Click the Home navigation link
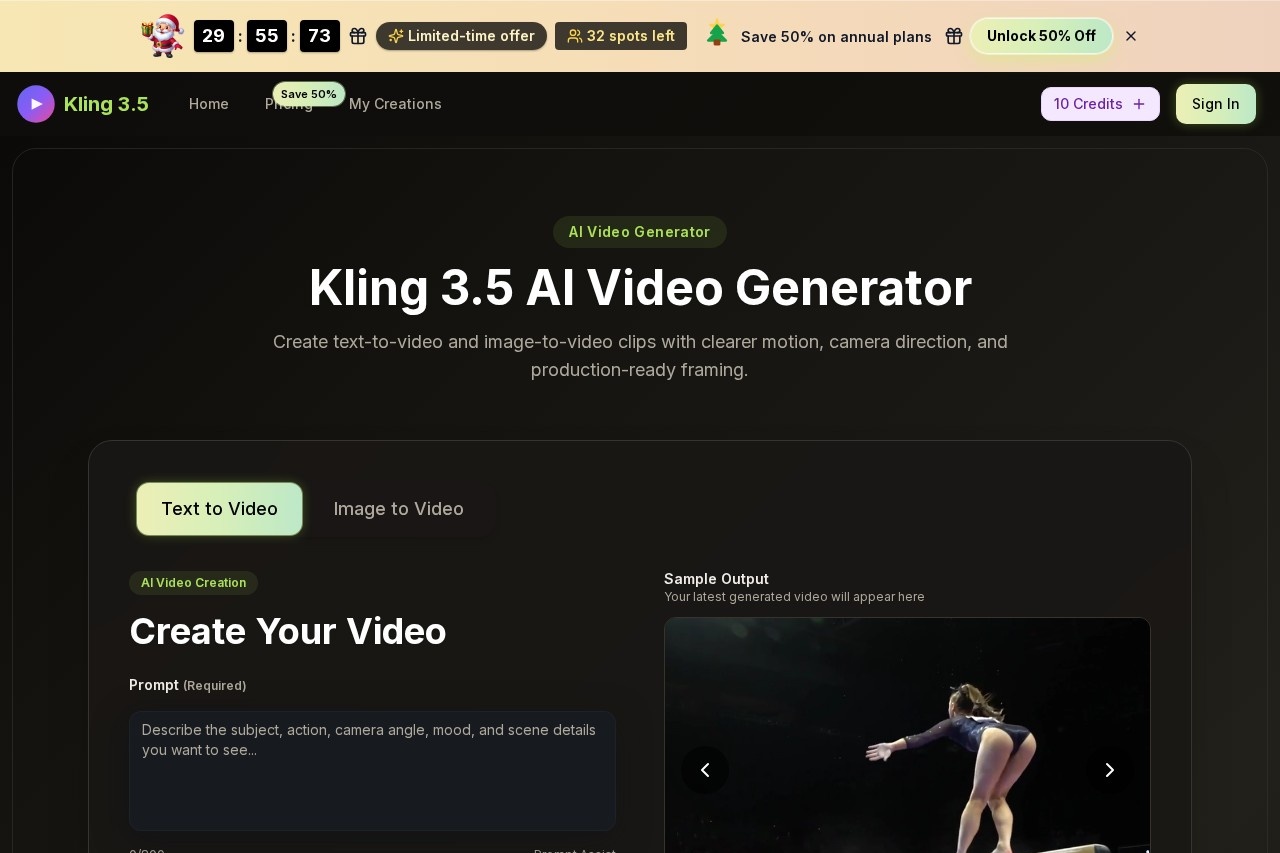This screenshot has height=853, width=1280. pyautogui.click(x=208, y=104)
